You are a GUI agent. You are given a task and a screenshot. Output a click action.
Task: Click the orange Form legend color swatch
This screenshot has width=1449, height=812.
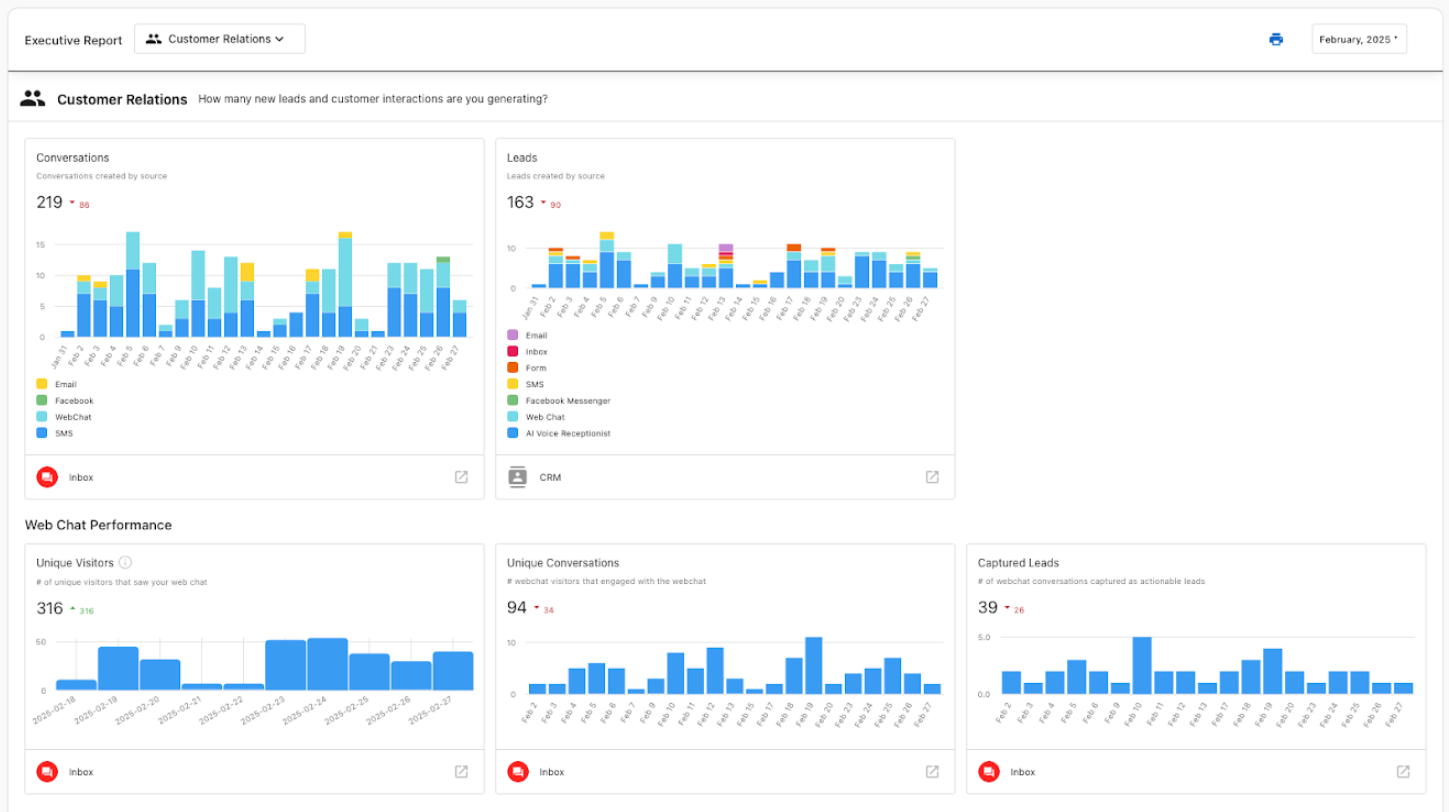click(513, 368)
